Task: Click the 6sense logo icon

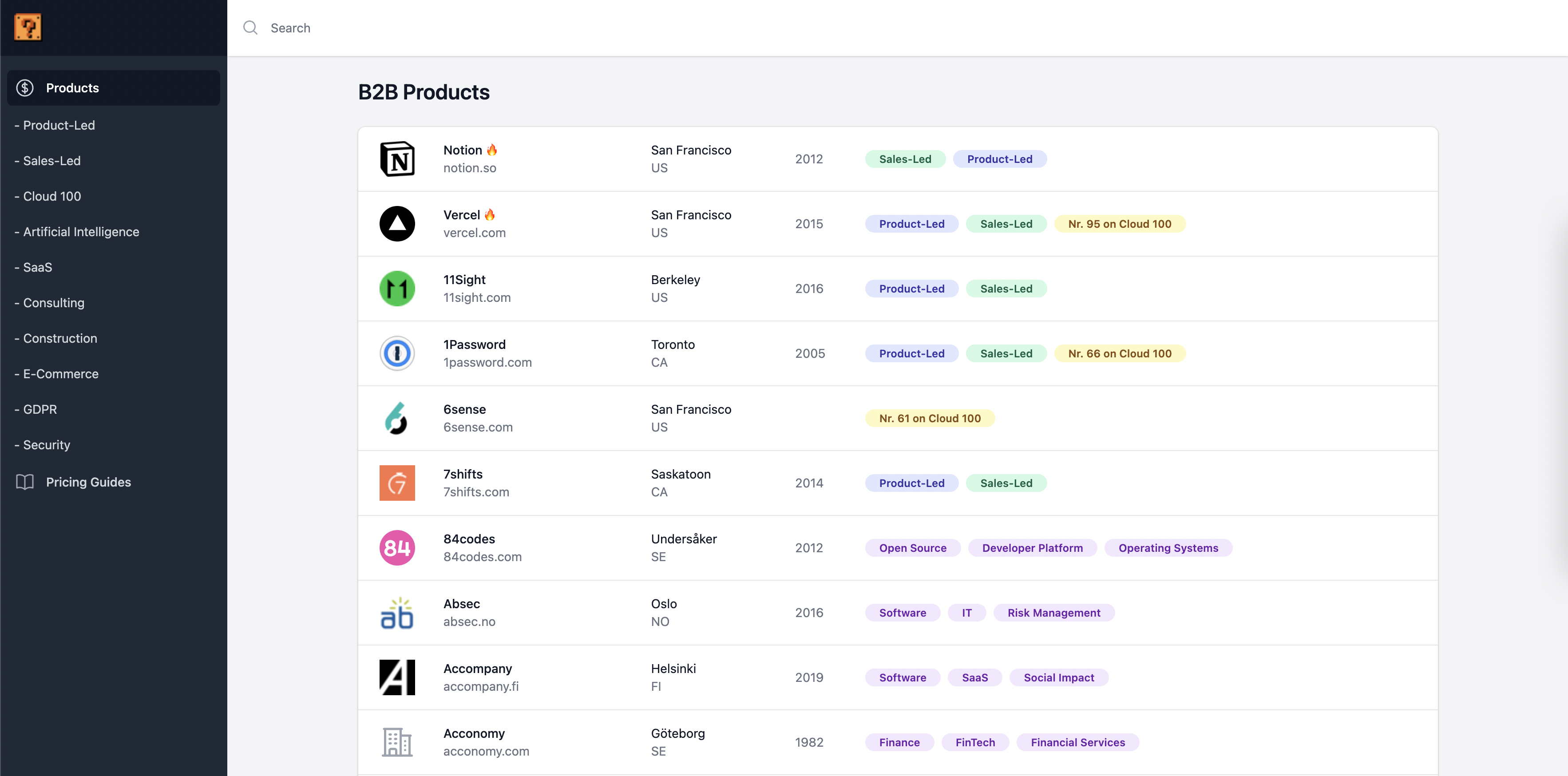Action: point(397,418)
